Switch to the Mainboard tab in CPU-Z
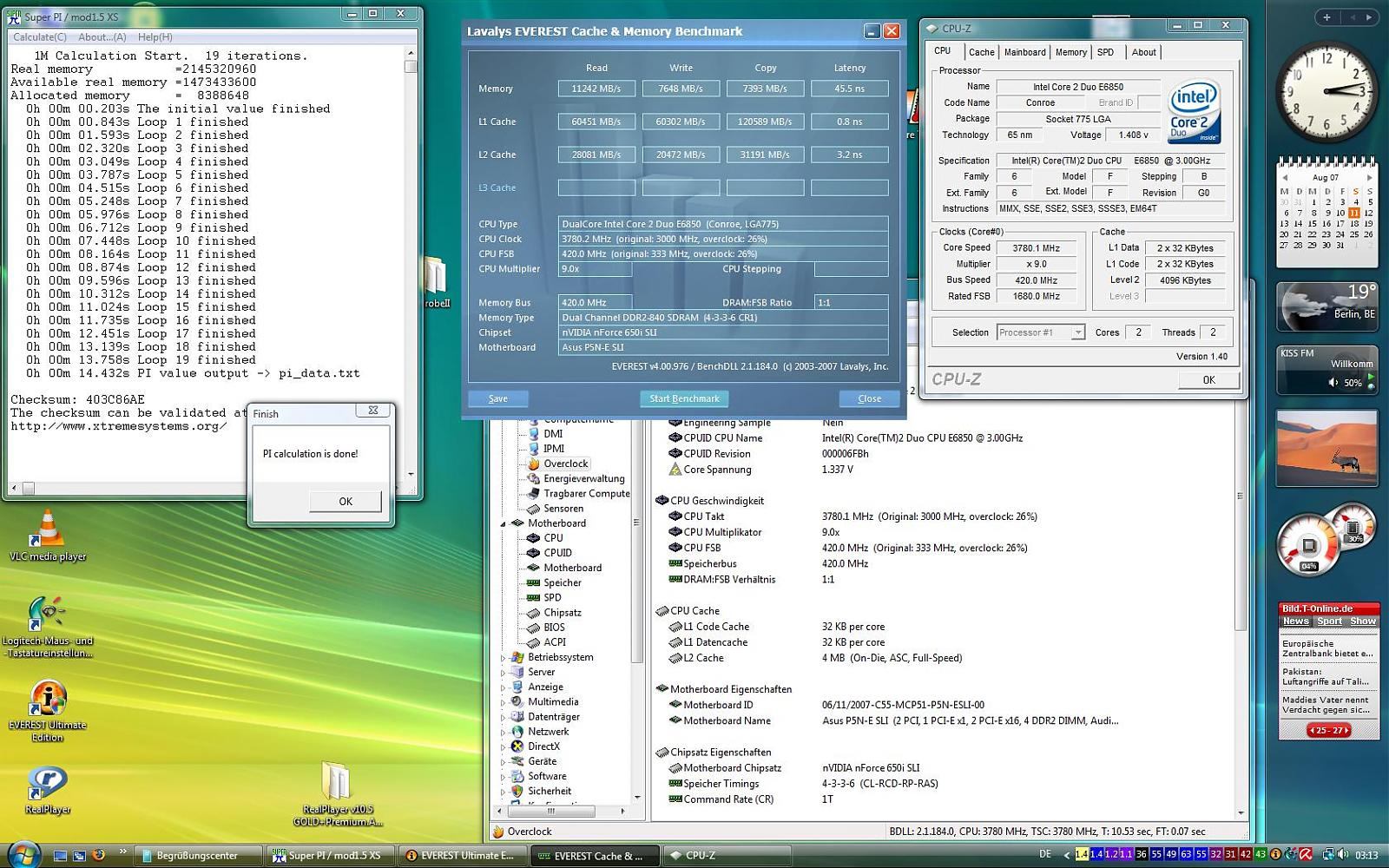Viewport: 1389px width, 868px height. click(x=1024, y=52)
